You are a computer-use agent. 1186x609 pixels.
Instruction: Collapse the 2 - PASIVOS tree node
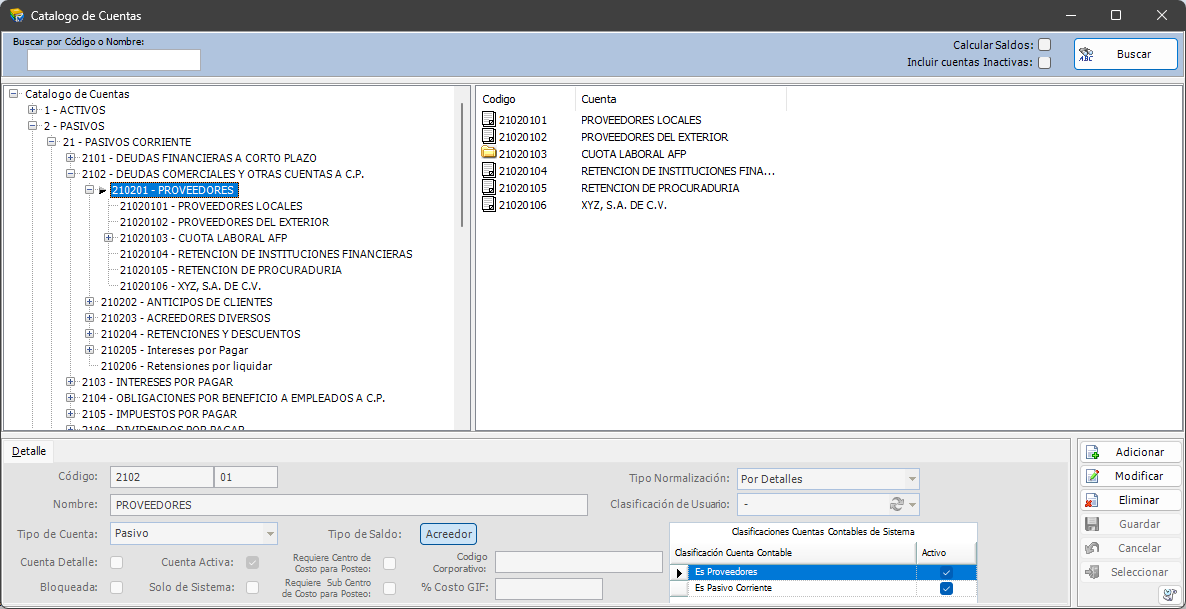tap(34, 126)
